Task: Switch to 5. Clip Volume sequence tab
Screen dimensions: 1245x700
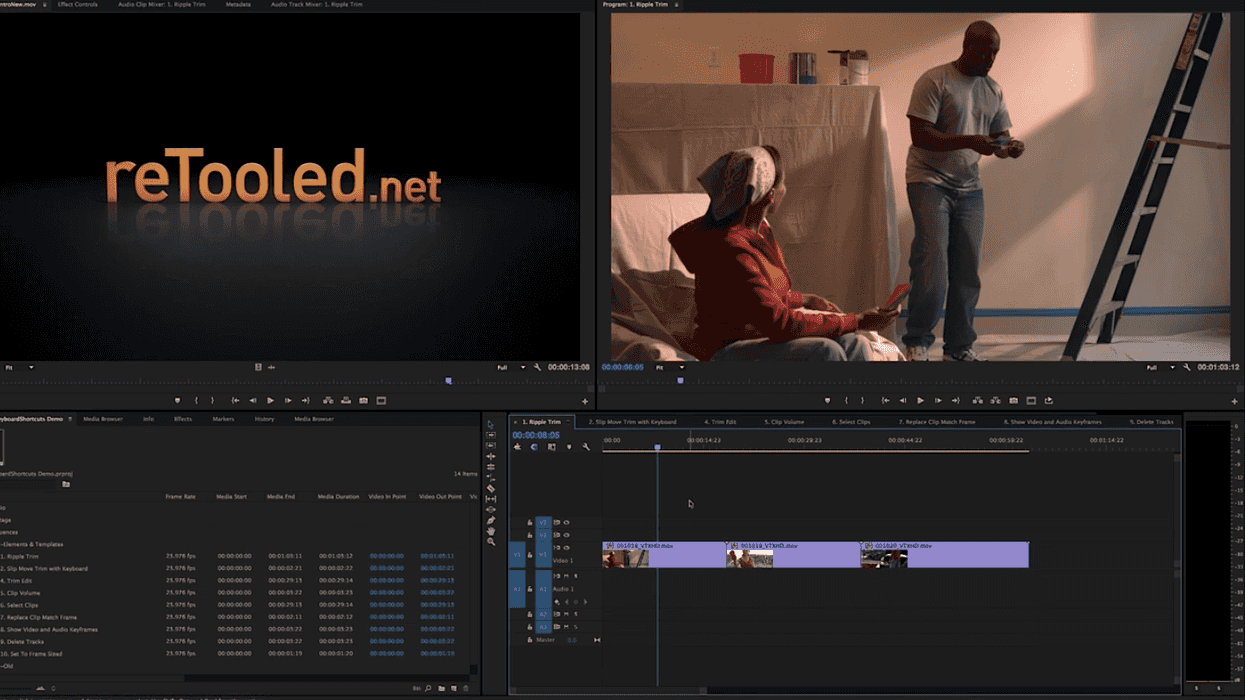Action: (785, 422)
